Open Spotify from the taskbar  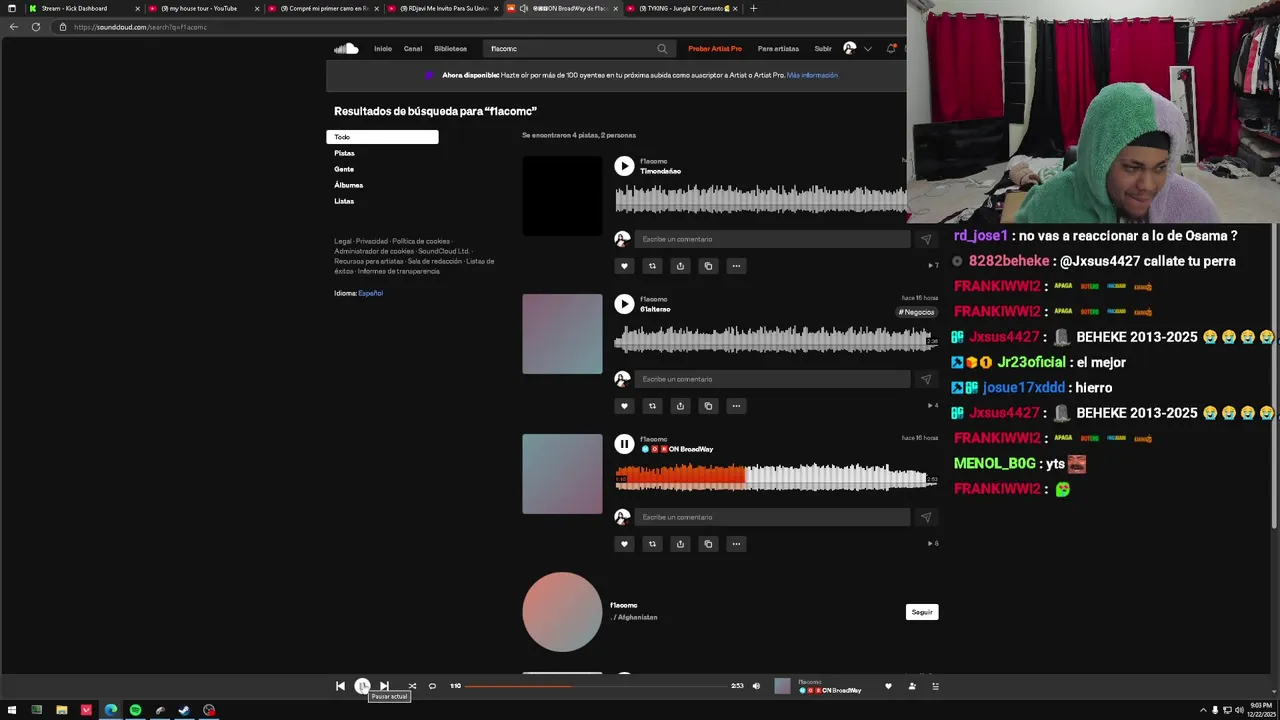pos(135,710)
